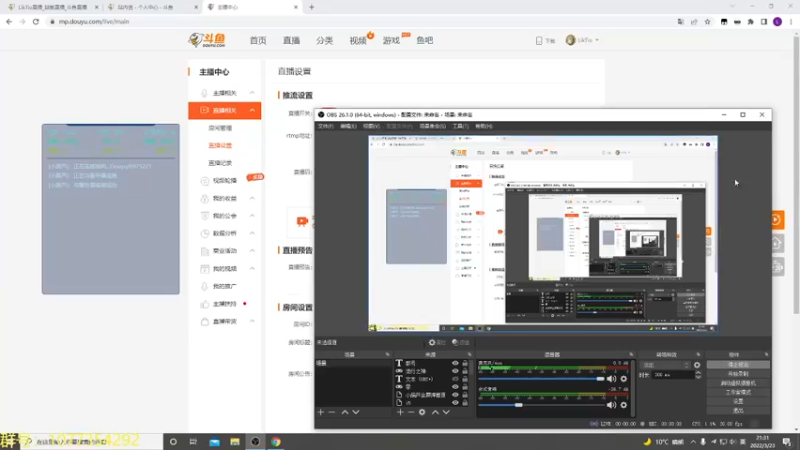This screenshot has height=450, width=800.
Task: Toggle visibility of the z5 source
Action: click(x=455, y=403)
